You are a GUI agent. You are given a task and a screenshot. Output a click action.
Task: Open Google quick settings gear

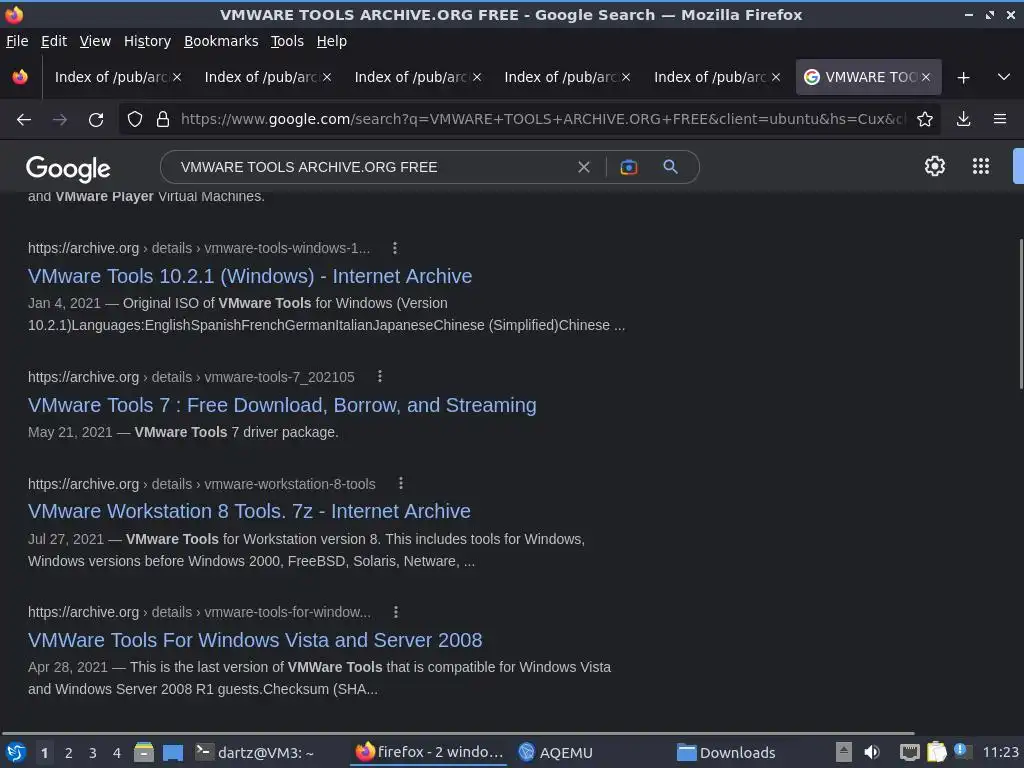[935, 166]
